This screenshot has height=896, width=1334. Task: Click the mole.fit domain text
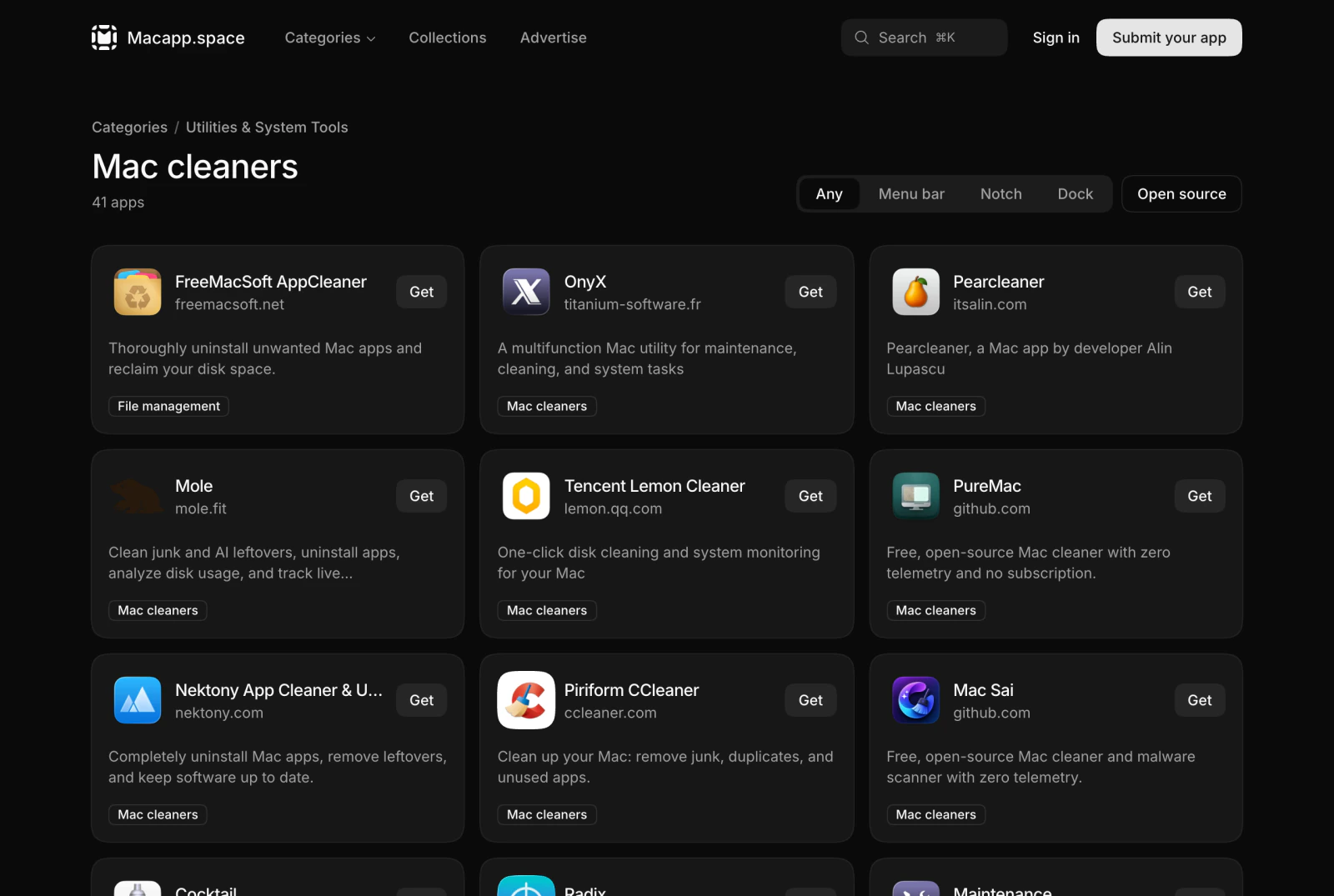(200, 508)
